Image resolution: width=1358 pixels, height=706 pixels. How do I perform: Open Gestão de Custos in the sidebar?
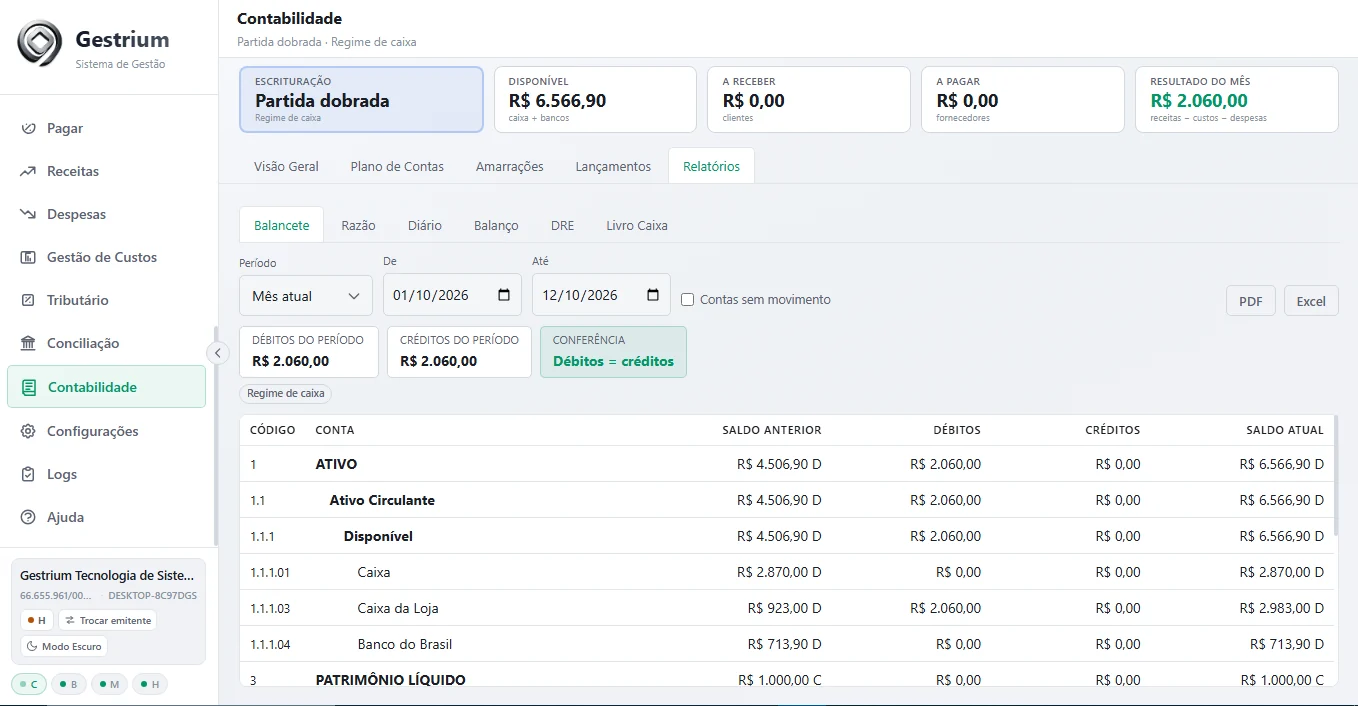106,257
